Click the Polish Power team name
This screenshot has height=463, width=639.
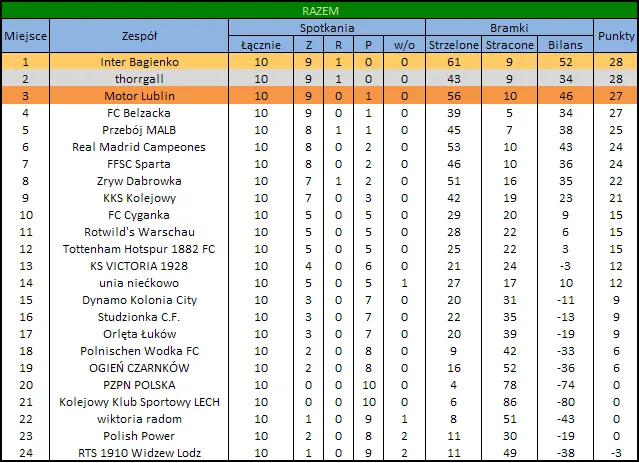[139, 436]
